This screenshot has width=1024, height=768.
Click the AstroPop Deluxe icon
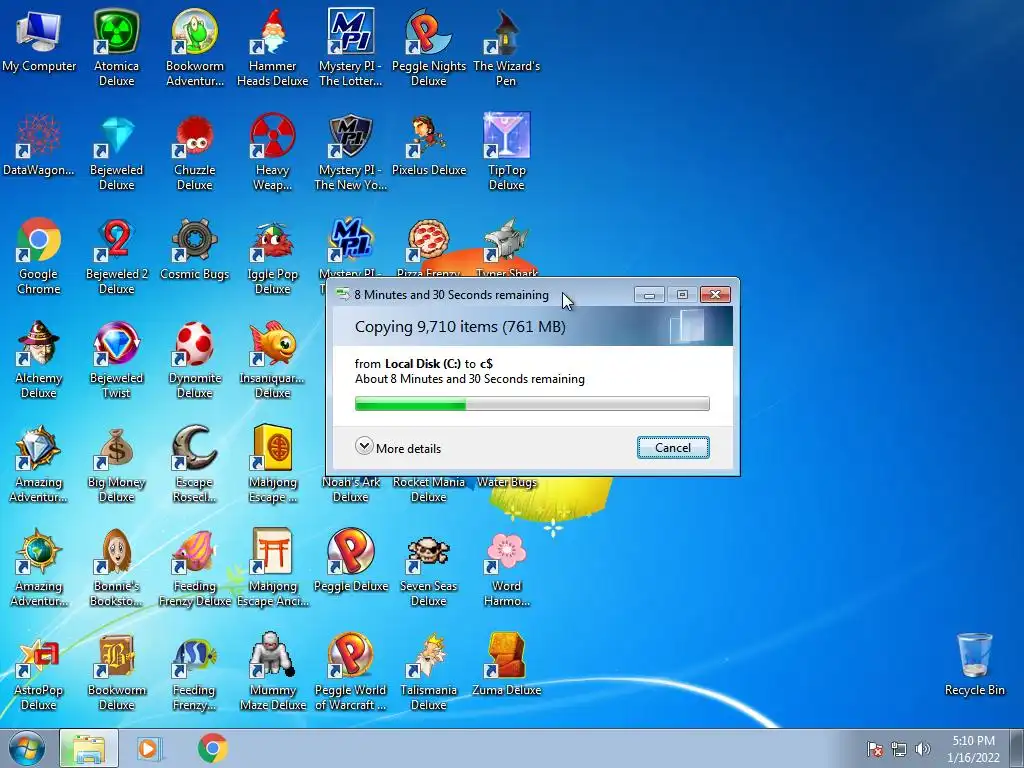pyautogui.click(x=39, y=671)
